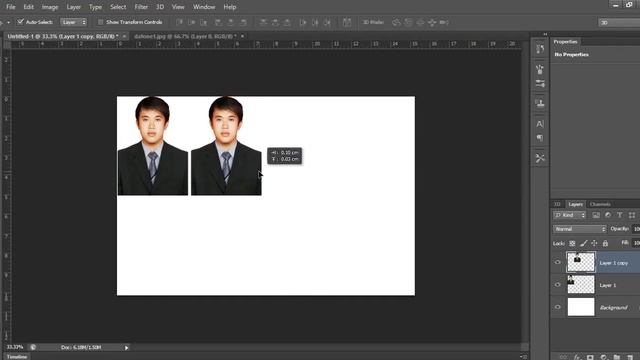
Task: Filter layers by pixel layers icon
Action: coord(596,215)
